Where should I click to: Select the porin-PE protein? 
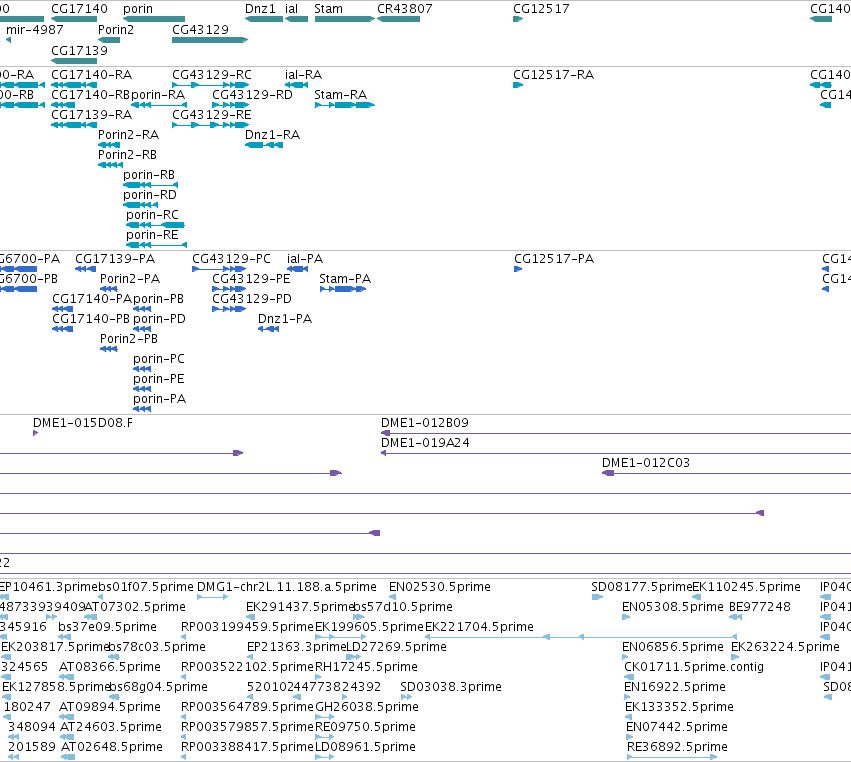(x=142, y=390)
